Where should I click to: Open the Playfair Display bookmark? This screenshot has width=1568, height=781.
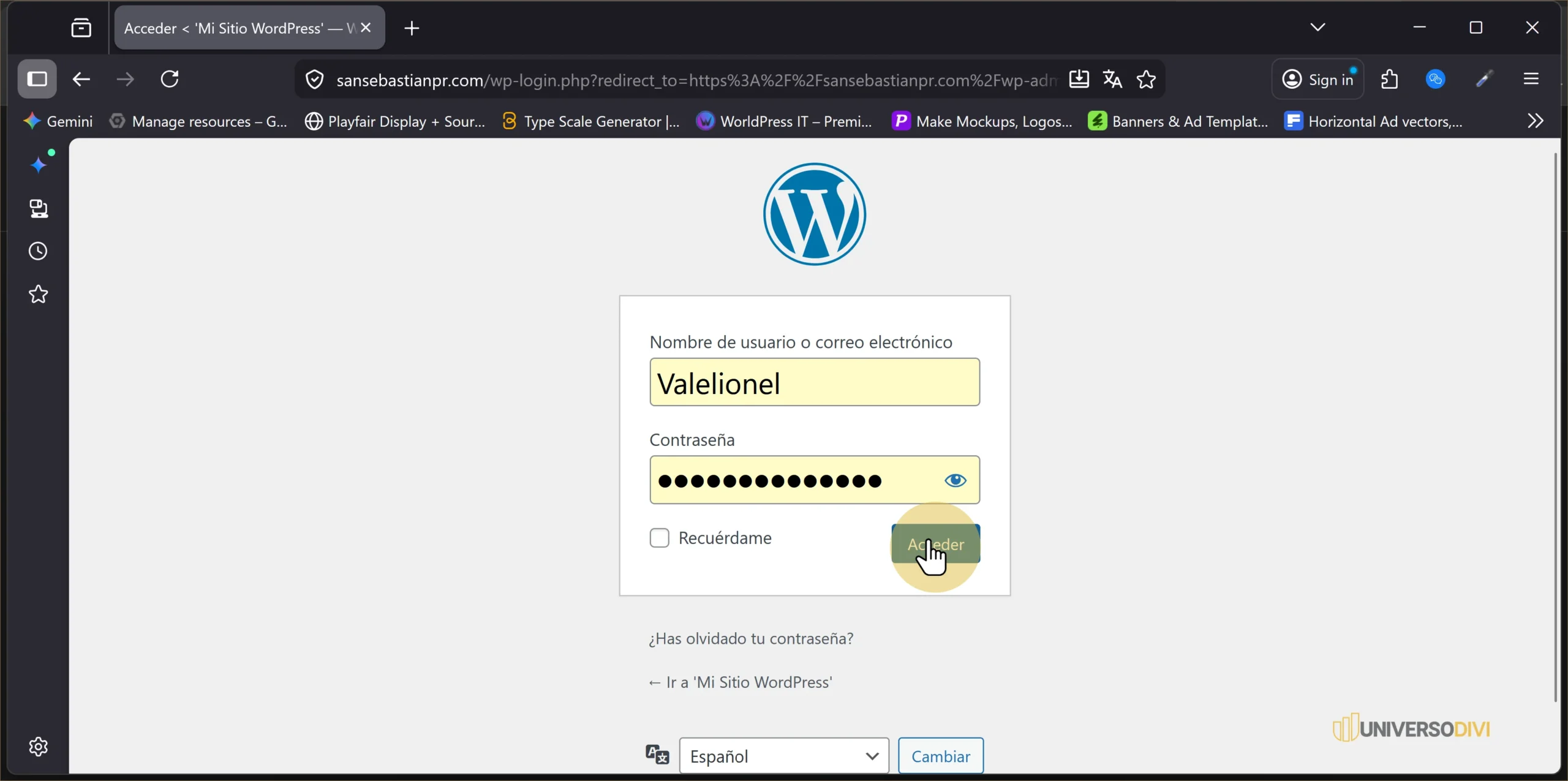(395, 121)
